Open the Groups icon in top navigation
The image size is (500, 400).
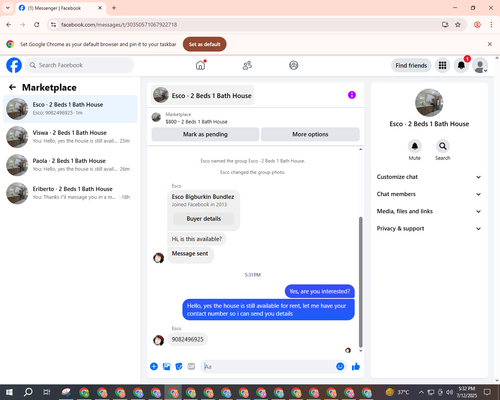click(x=294, y=65)
